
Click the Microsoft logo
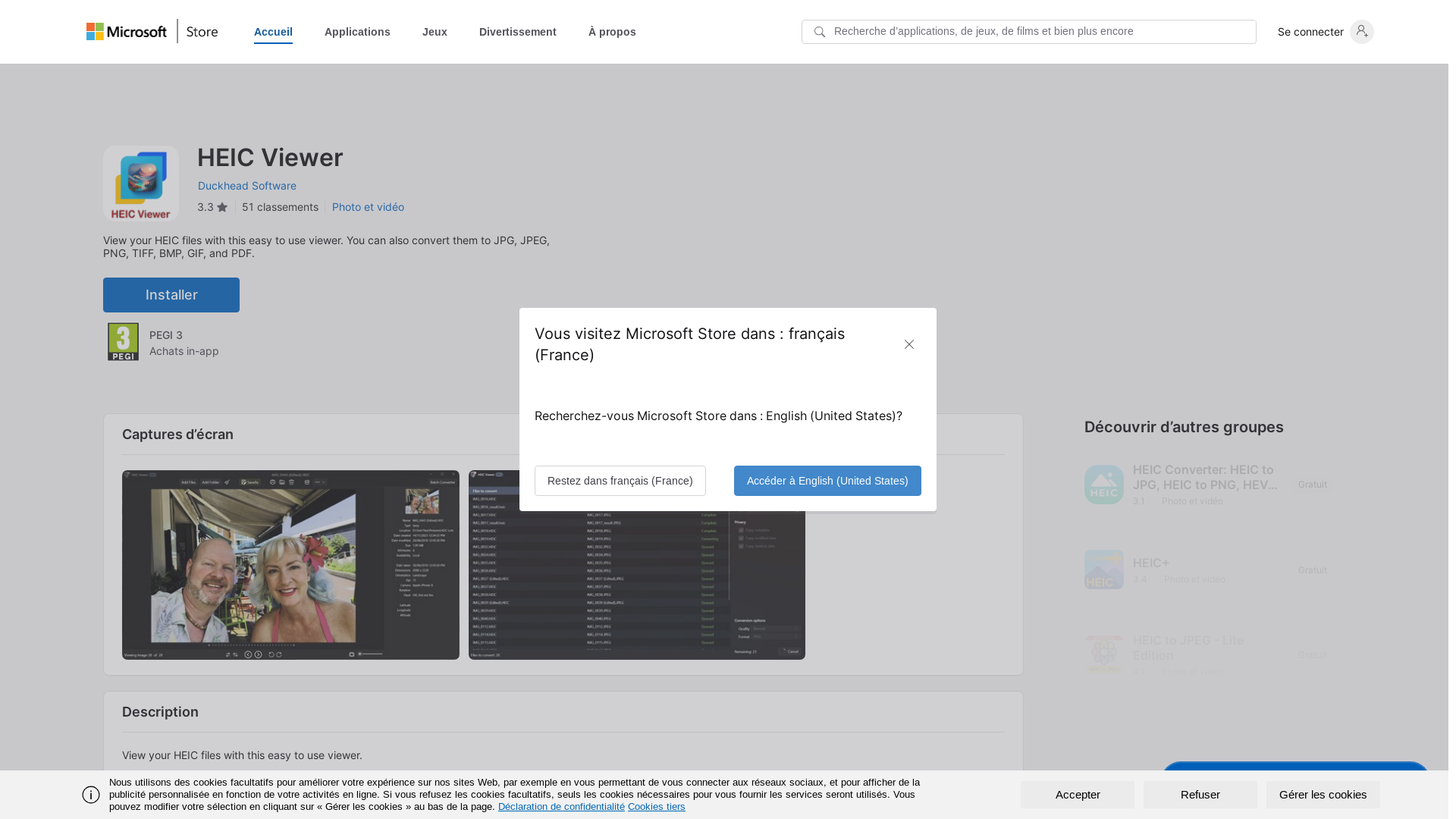click(127, 32)
